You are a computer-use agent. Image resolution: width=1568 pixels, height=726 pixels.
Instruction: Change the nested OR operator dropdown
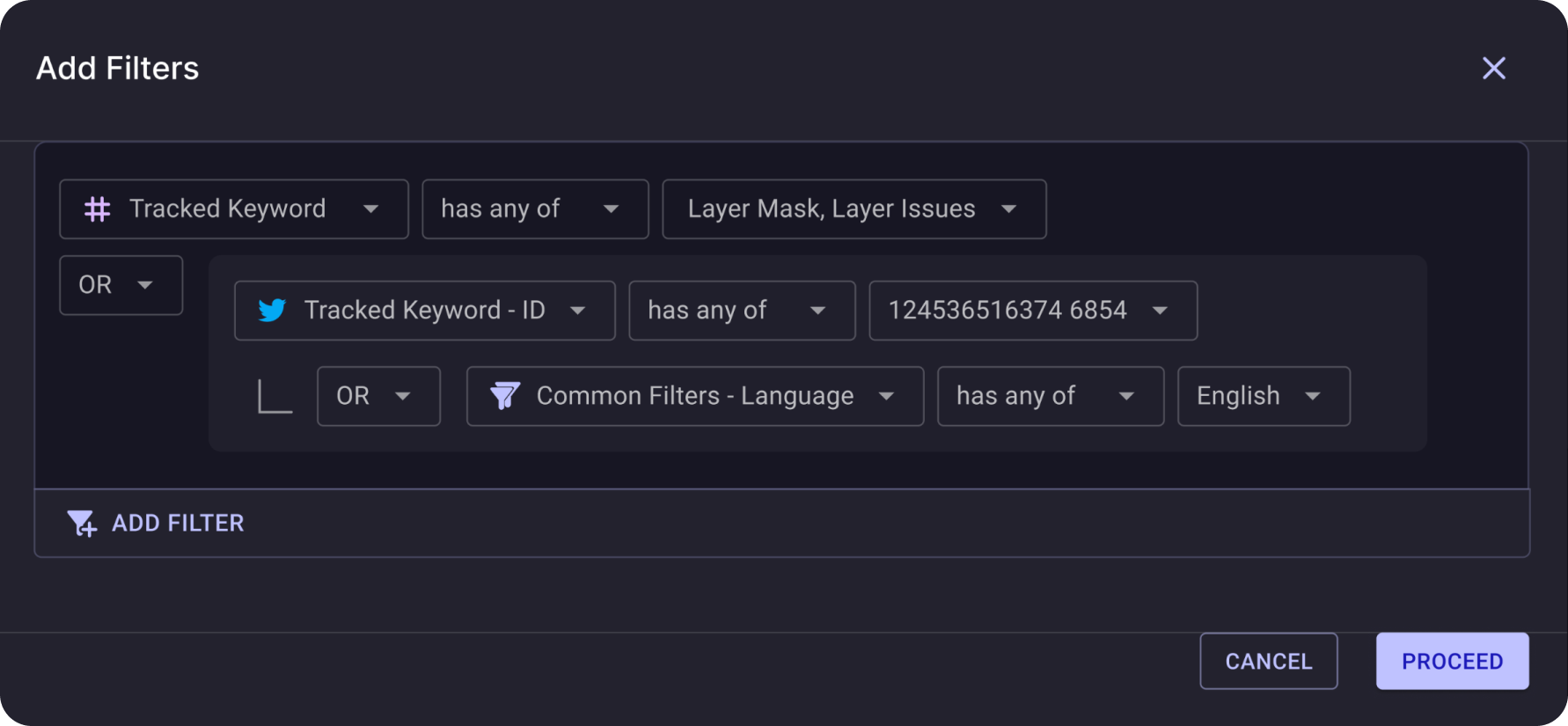tap(378, 396)
